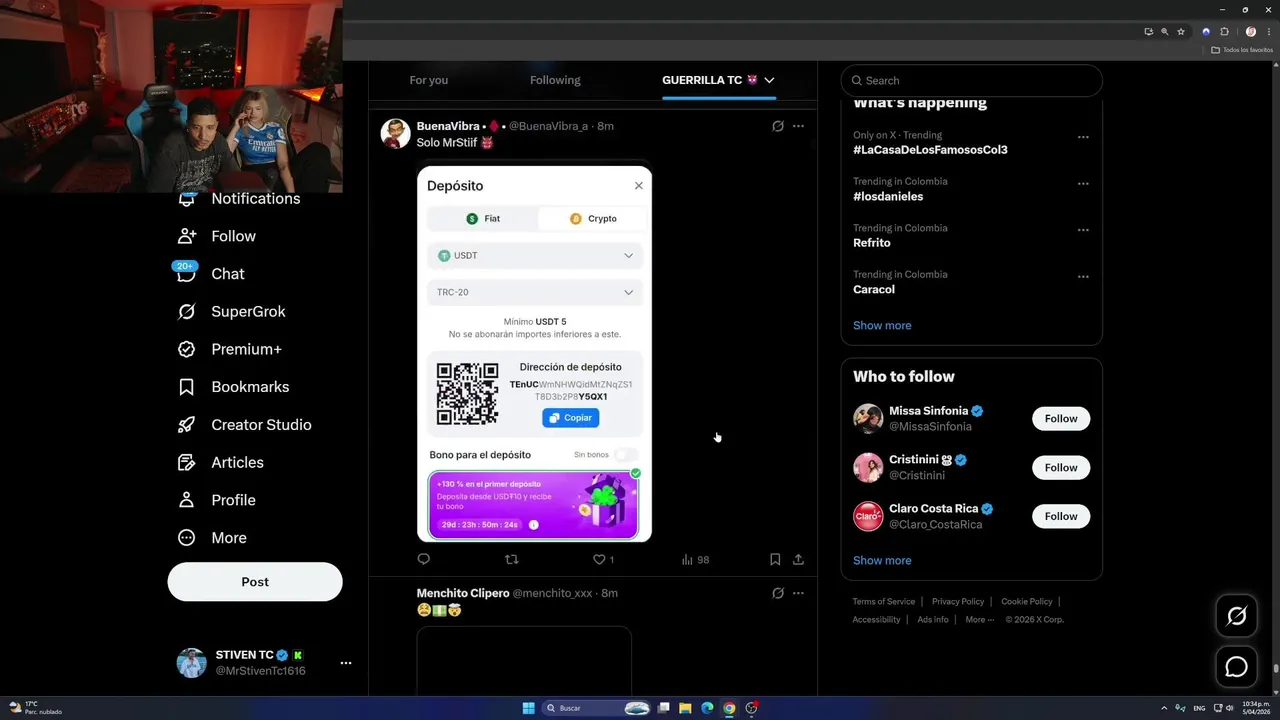Click the Post button

255,582
